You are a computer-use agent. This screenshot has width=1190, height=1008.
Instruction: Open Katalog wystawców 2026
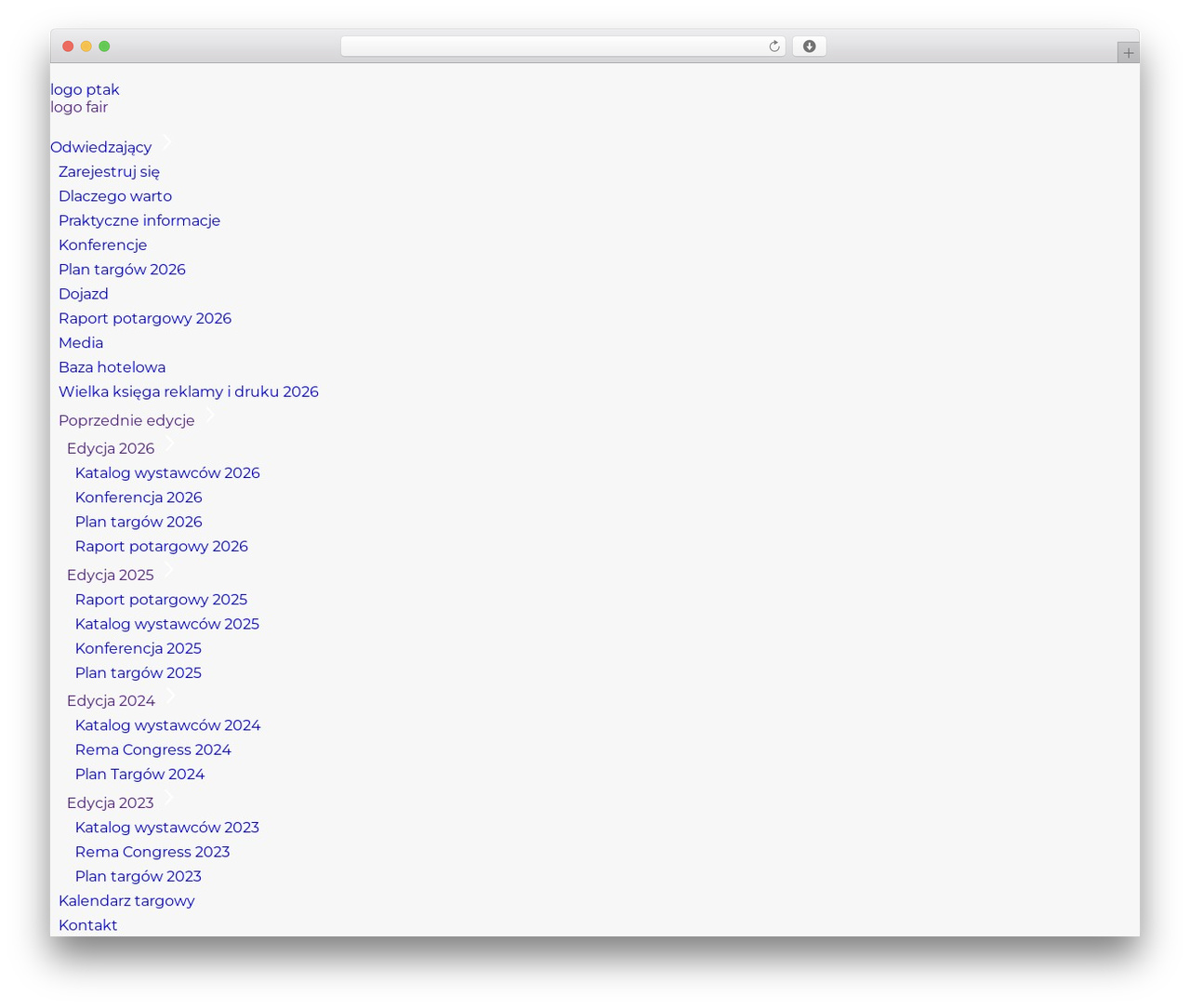coord(167,472)
